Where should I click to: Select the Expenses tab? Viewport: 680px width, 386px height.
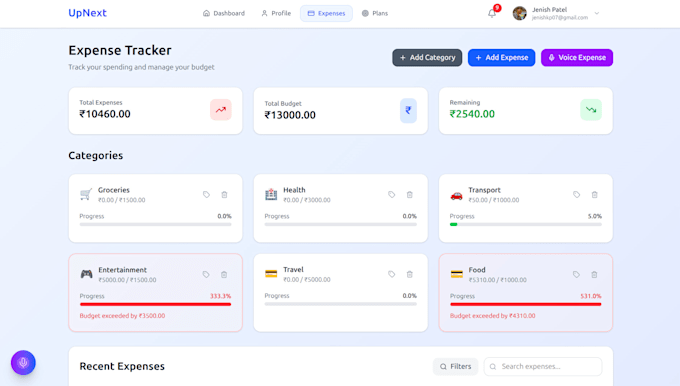point(327,13)
